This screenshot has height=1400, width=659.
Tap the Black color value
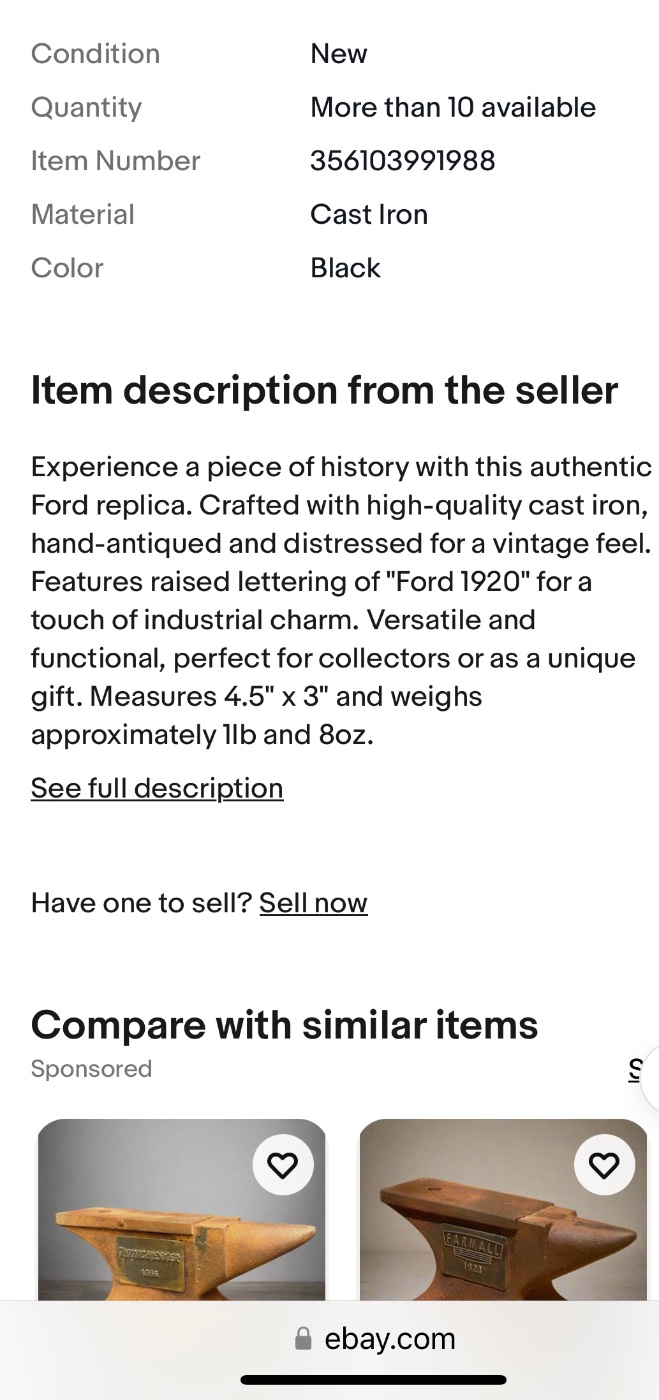pos(345,268)
